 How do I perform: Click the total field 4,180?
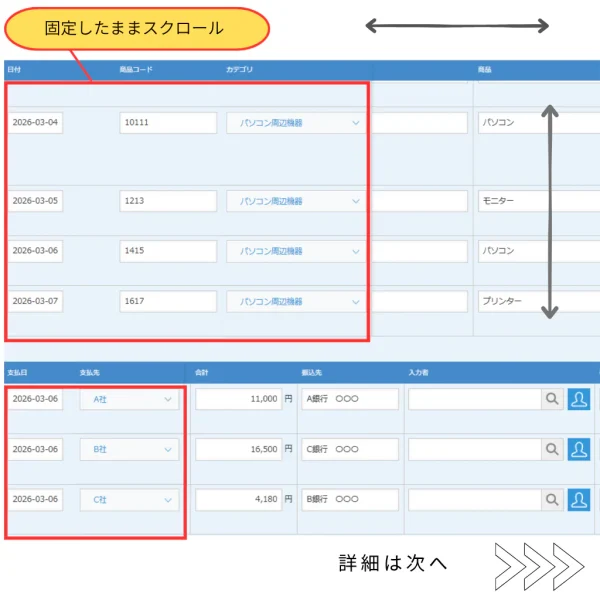point(238,499)
